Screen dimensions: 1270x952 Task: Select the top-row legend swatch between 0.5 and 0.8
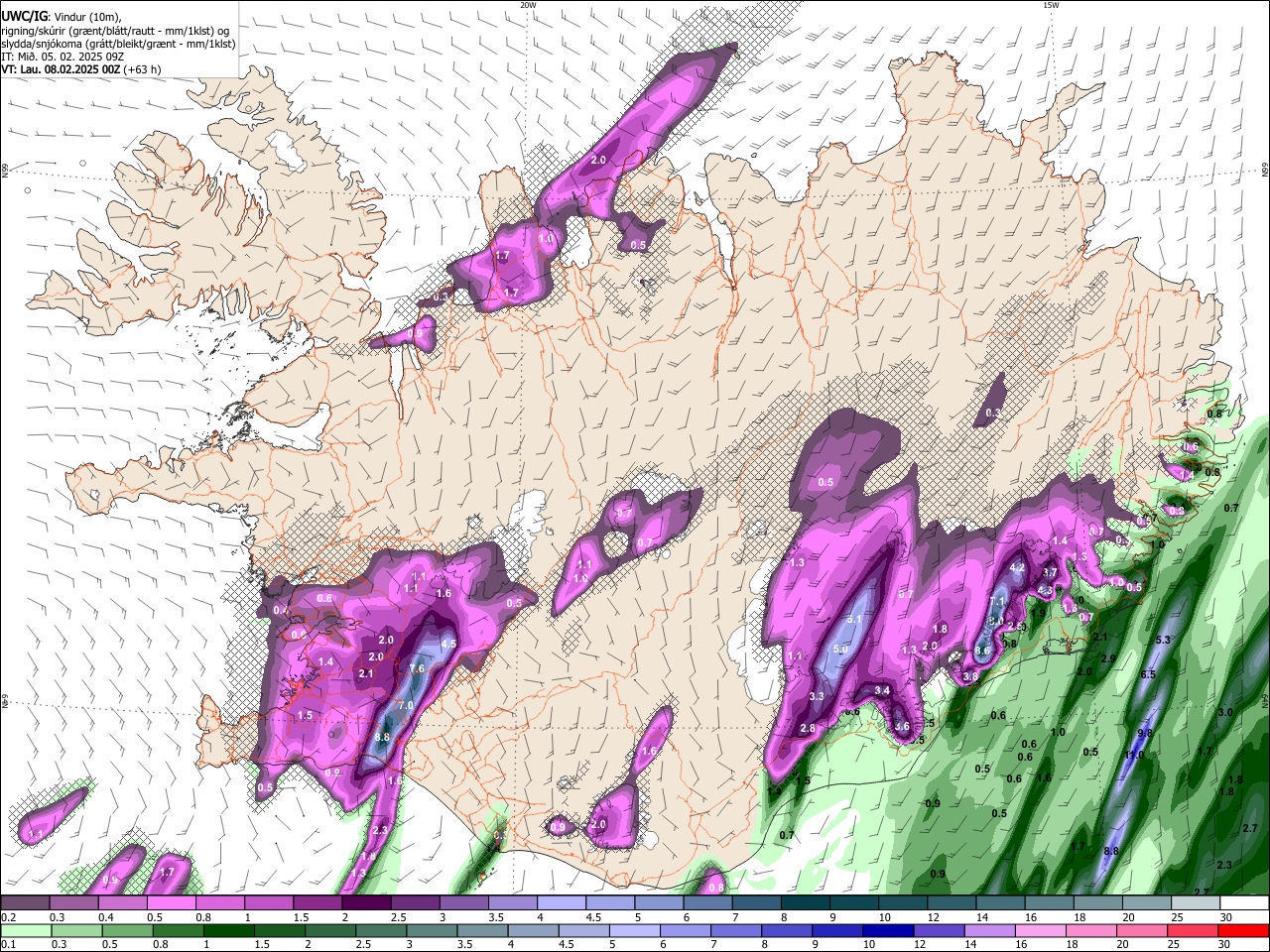(172, 903)
